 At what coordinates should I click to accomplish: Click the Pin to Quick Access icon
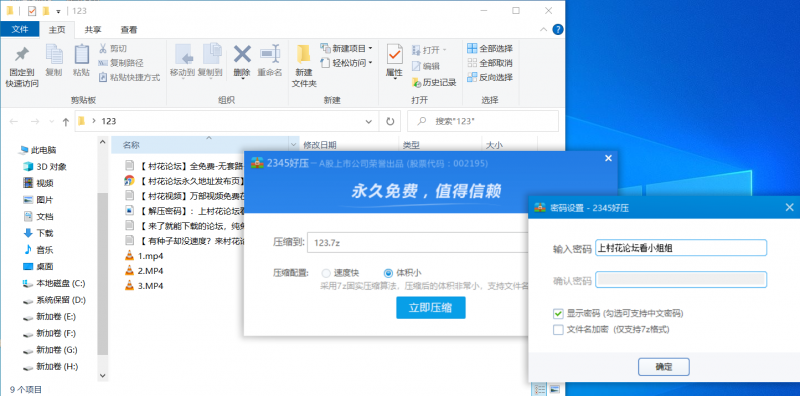pyautogui.click(x=22, y=55)
